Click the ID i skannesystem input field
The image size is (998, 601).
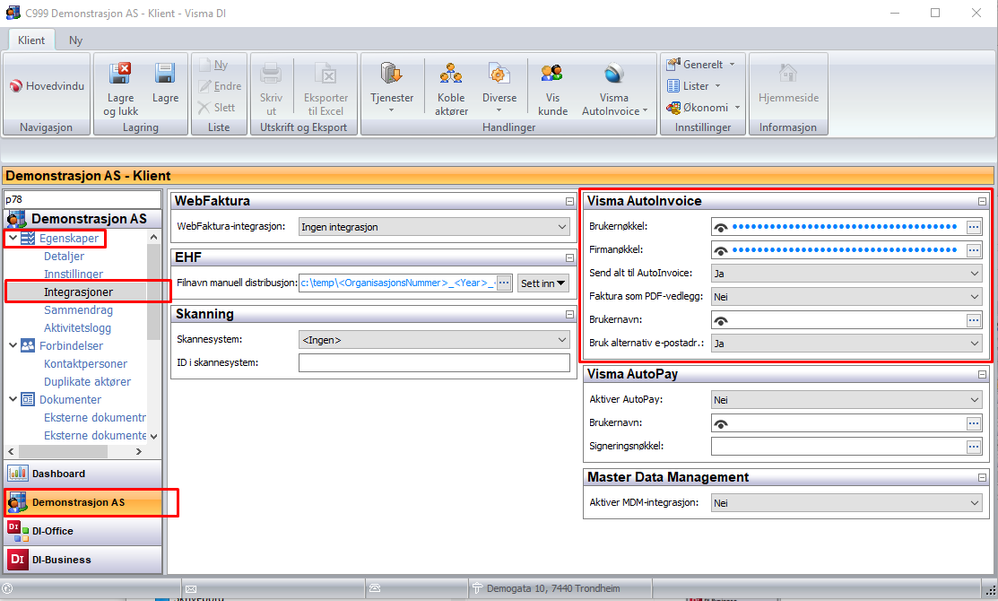click(434, 362)
